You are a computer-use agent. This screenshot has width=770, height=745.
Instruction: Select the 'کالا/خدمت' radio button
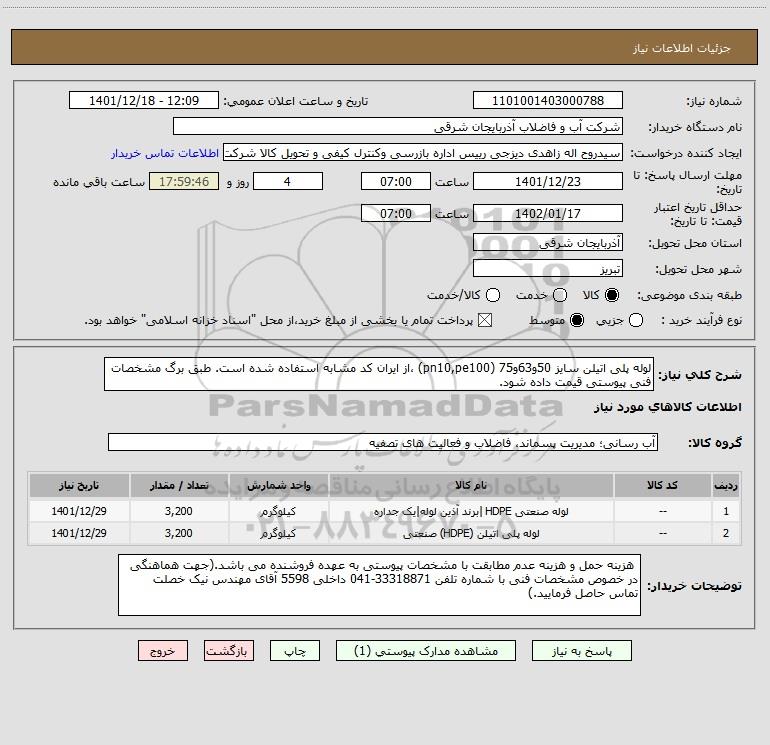pos(493,295)
